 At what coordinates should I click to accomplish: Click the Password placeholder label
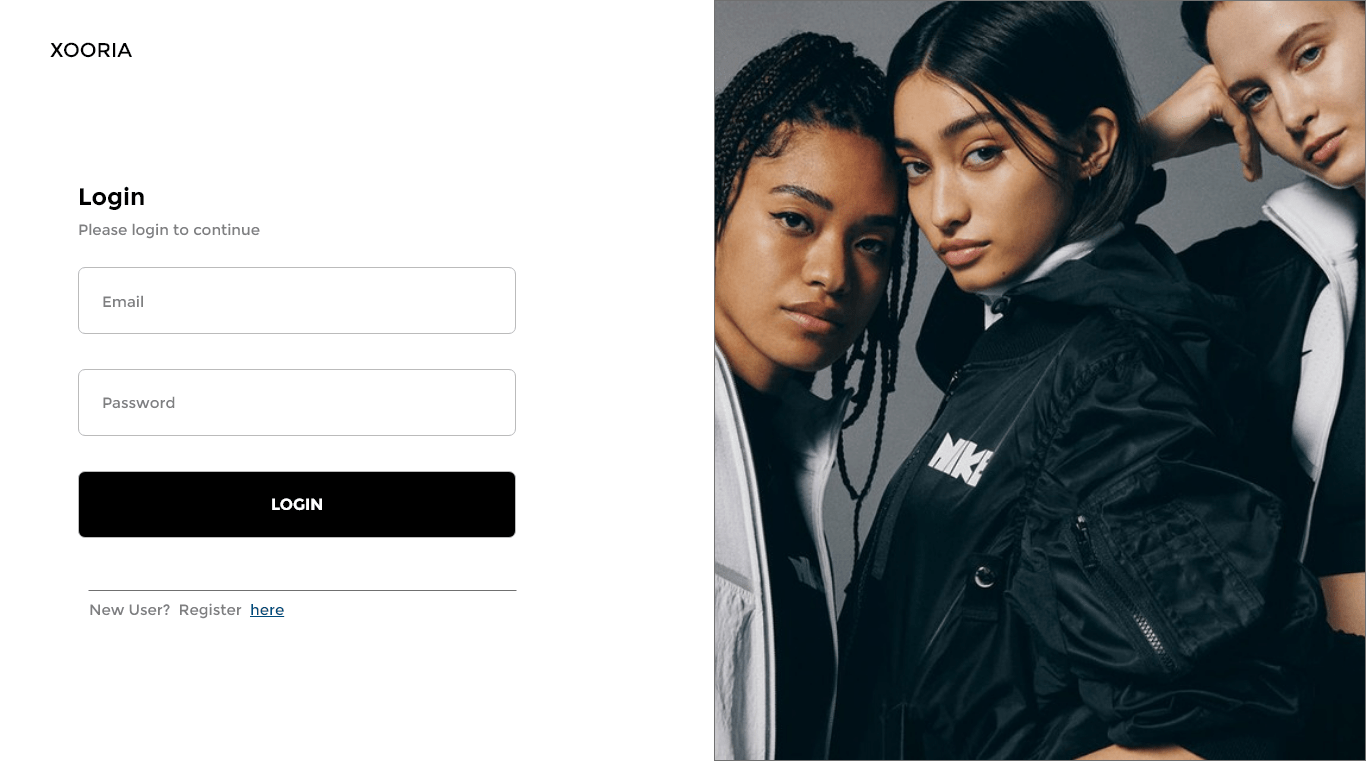[138, 403]
